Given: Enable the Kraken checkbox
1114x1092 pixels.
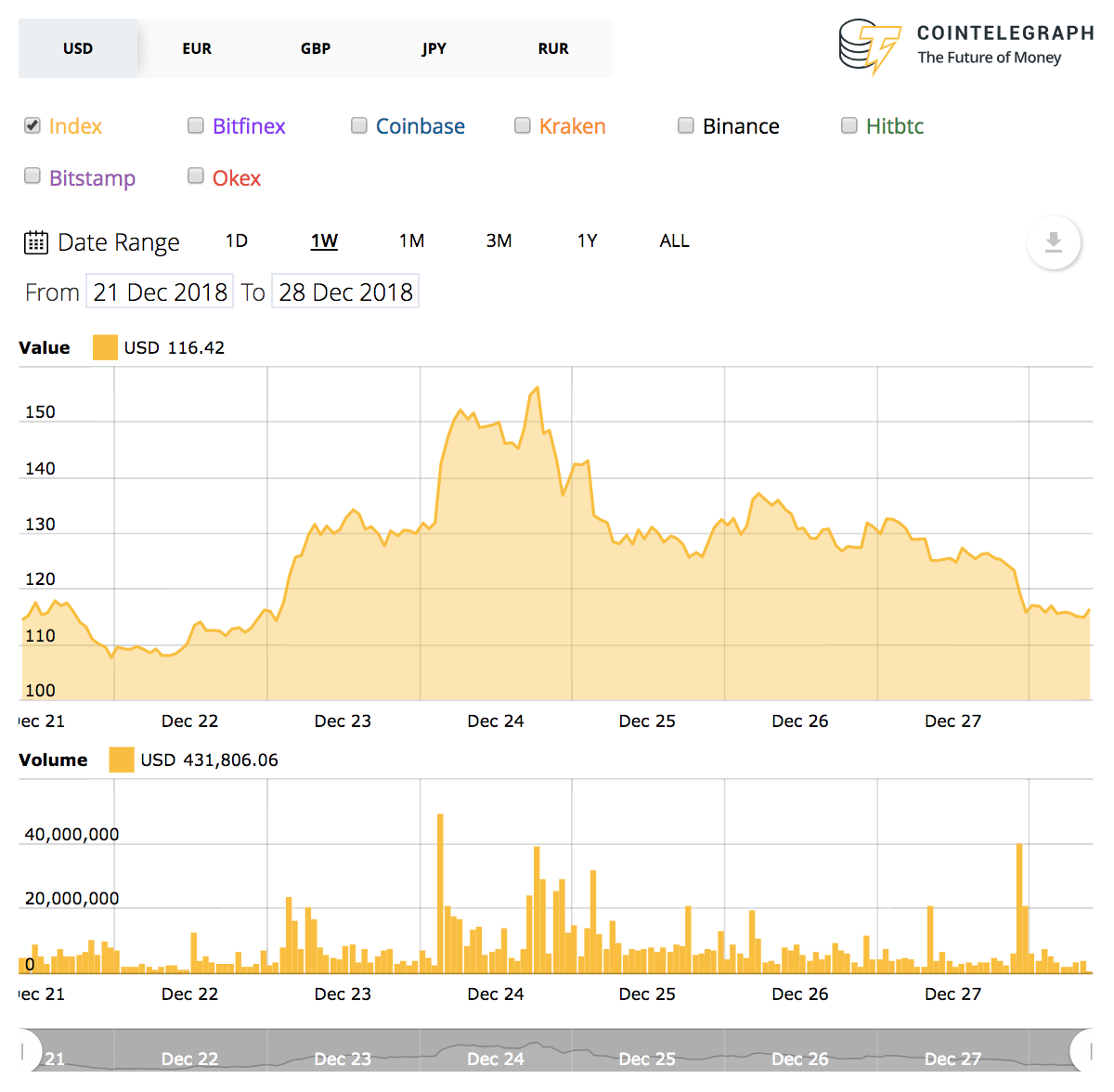Looking at the screenshot, I should pyautogui.click(x=523, y=125).
